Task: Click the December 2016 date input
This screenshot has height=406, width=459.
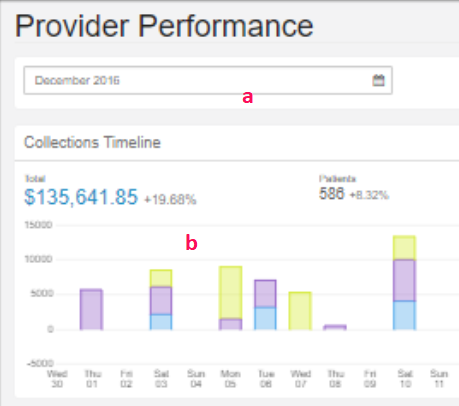Action: click(208, 80)
